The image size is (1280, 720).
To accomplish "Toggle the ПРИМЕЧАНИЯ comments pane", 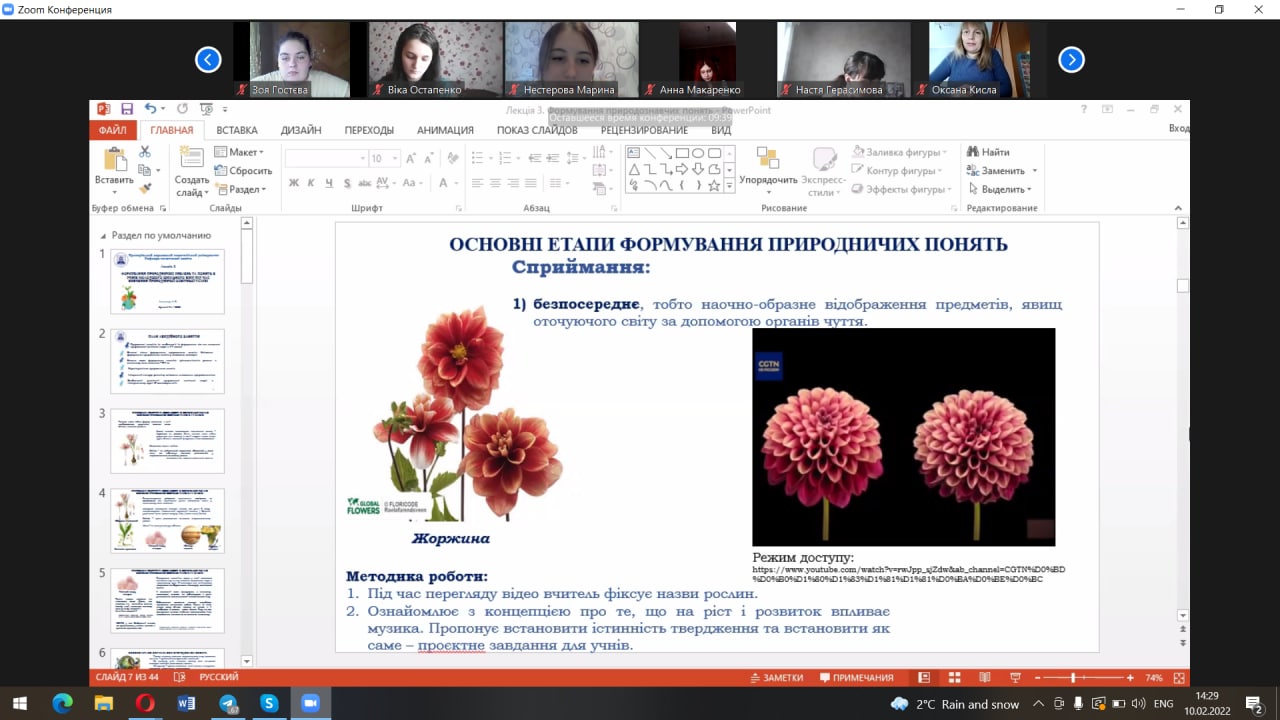I will (856, 677).
